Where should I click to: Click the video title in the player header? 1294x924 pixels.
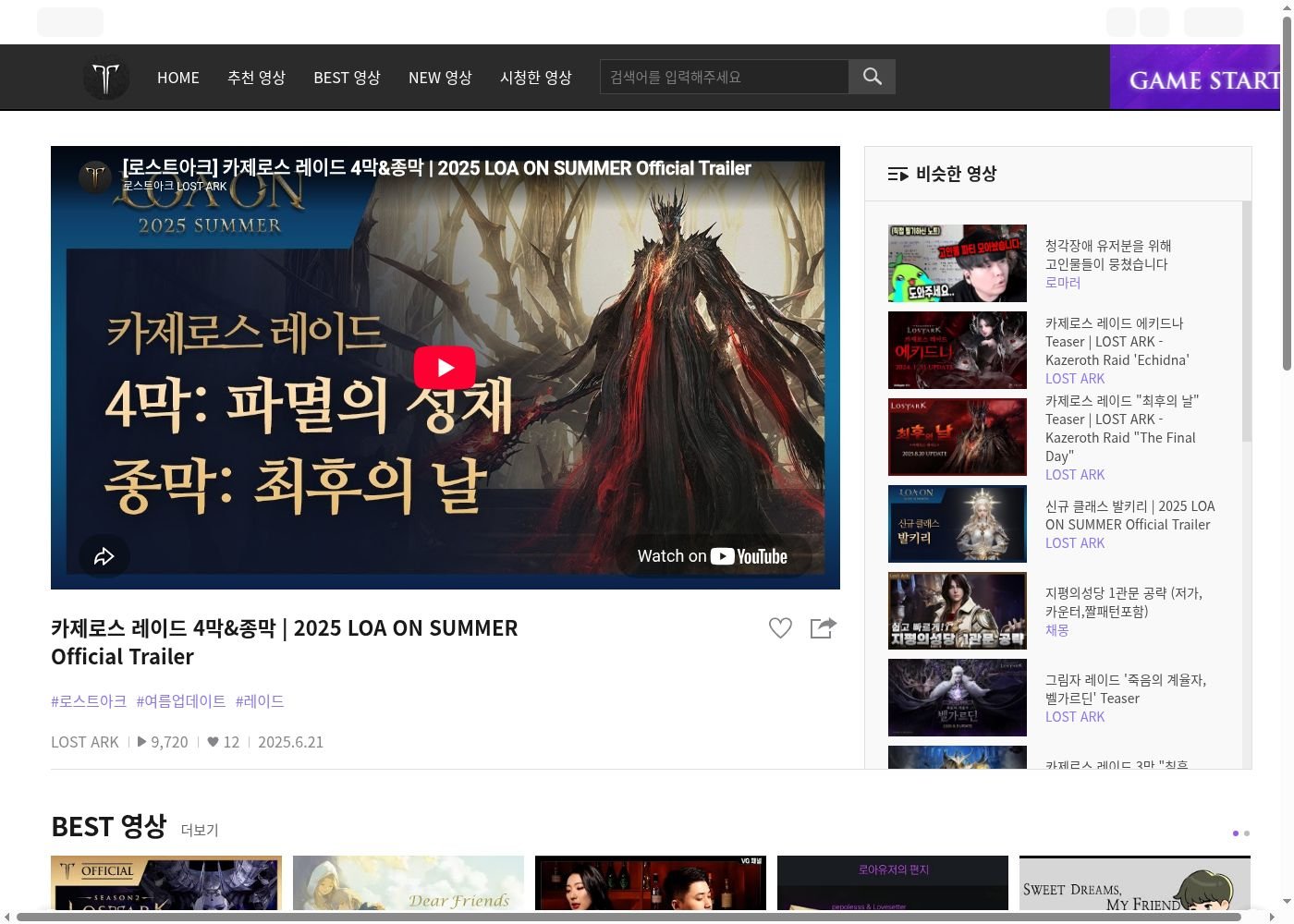point(436,168)
